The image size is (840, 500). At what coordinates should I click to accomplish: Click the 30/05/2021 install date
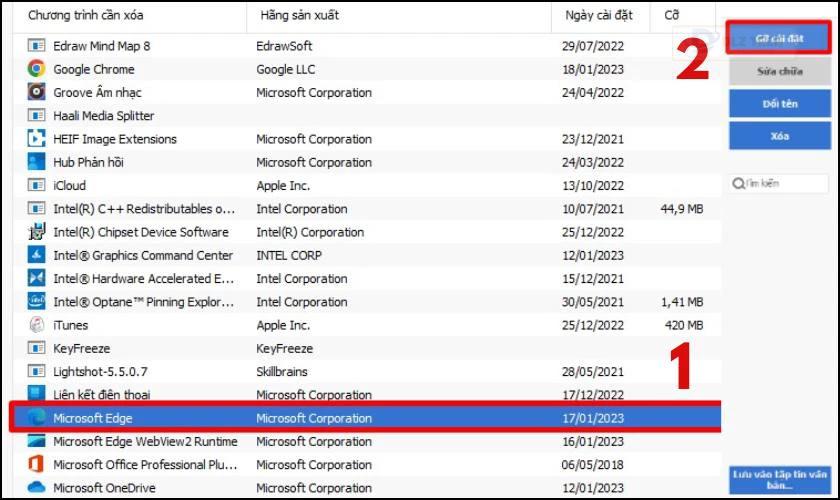(x=592, y=302)
